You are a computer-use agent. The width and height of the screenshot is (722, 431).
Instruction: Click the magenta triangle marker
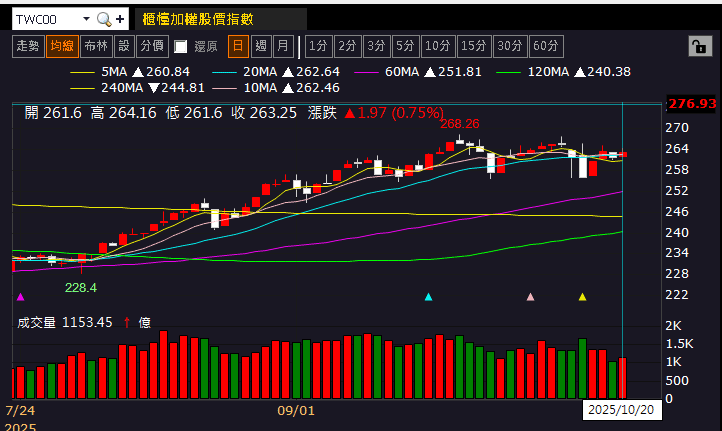click(x=20, y=297)
